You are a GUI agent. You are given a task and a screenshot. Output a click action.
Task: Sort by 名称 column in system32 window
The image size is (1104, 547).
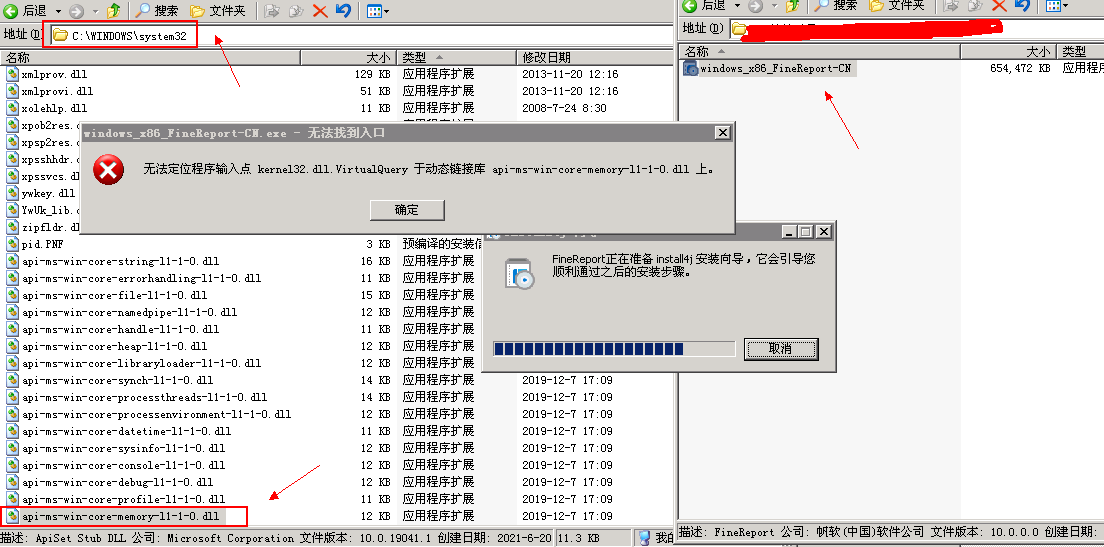click(151, 58)
